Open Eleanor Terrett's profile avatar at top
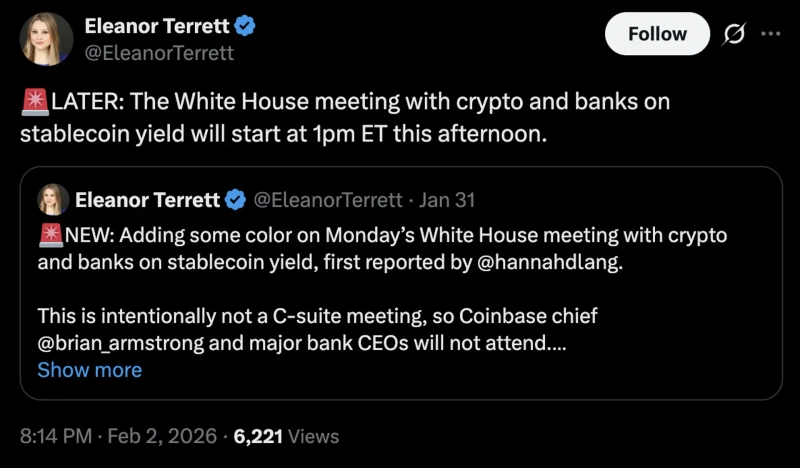800x468 pixels. (46, 40)
